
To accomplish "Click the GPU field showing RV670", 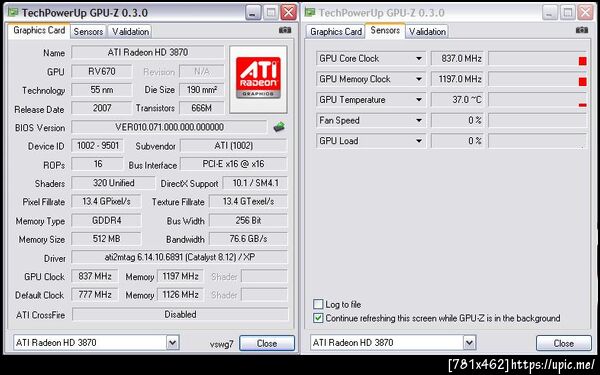I will tap(102, 71).
